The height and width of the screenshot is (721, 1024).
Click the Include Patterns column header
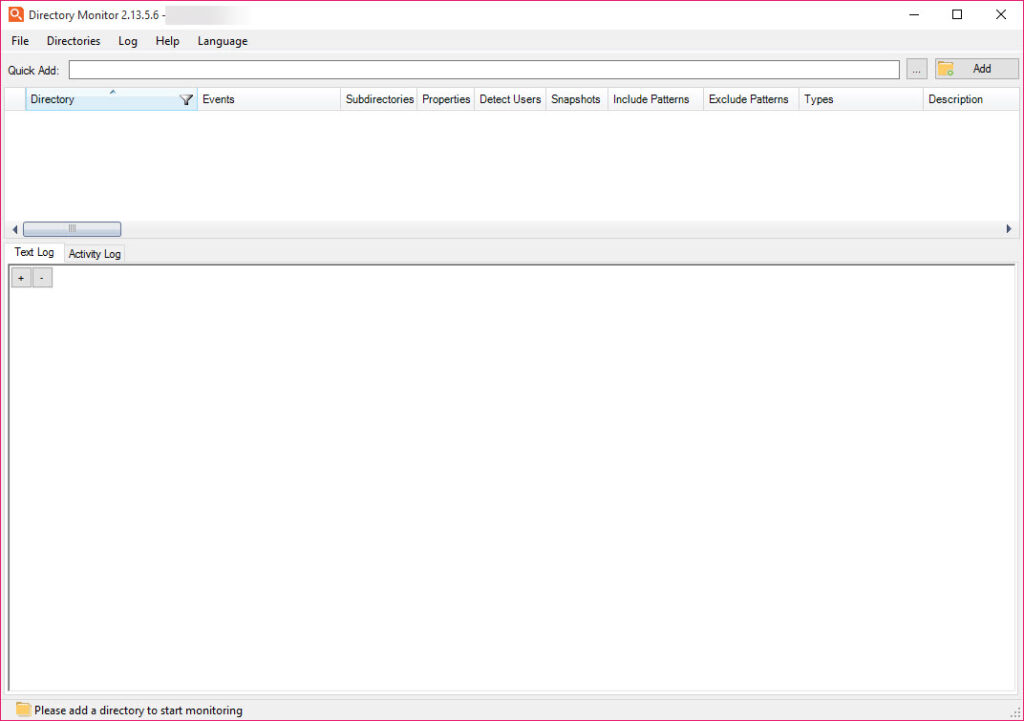[x=656, y=99]
